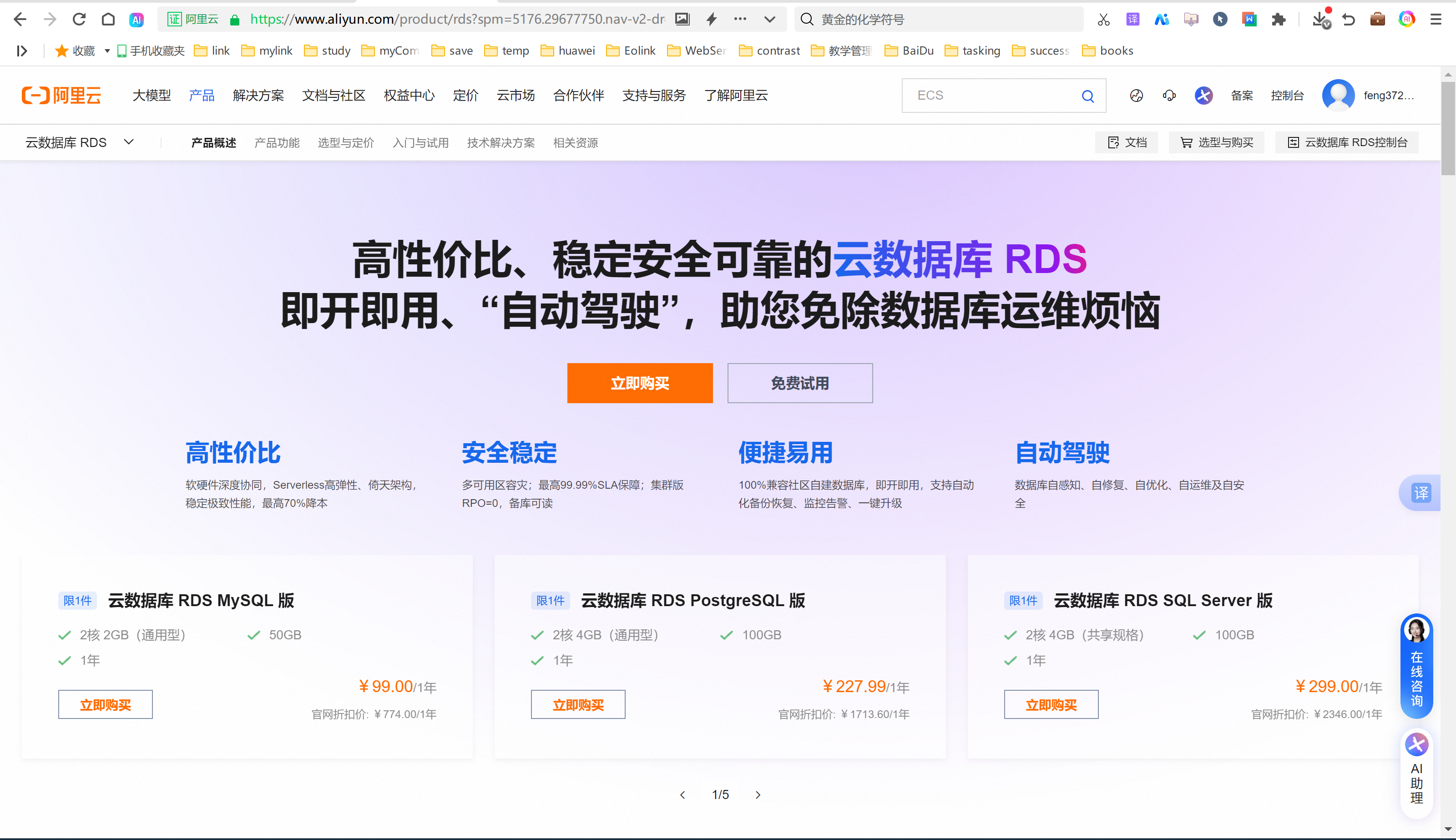Go back with the browser back arrow
This screenshot has height=840, width=1456.
tap(20, 20)
